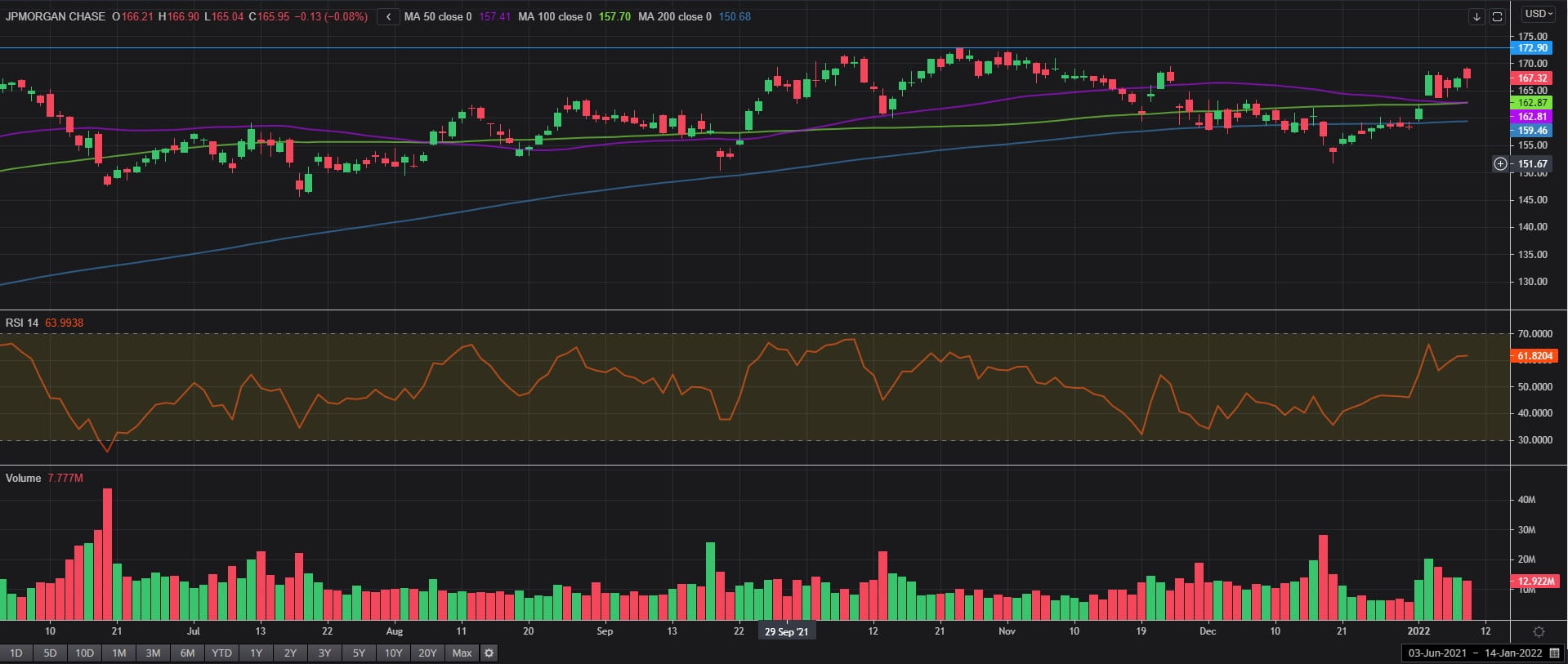Click the MA 200 close indicator label
Image resolution: width=1568 pixels, height=664 pixels.
(x=674, y=16)
